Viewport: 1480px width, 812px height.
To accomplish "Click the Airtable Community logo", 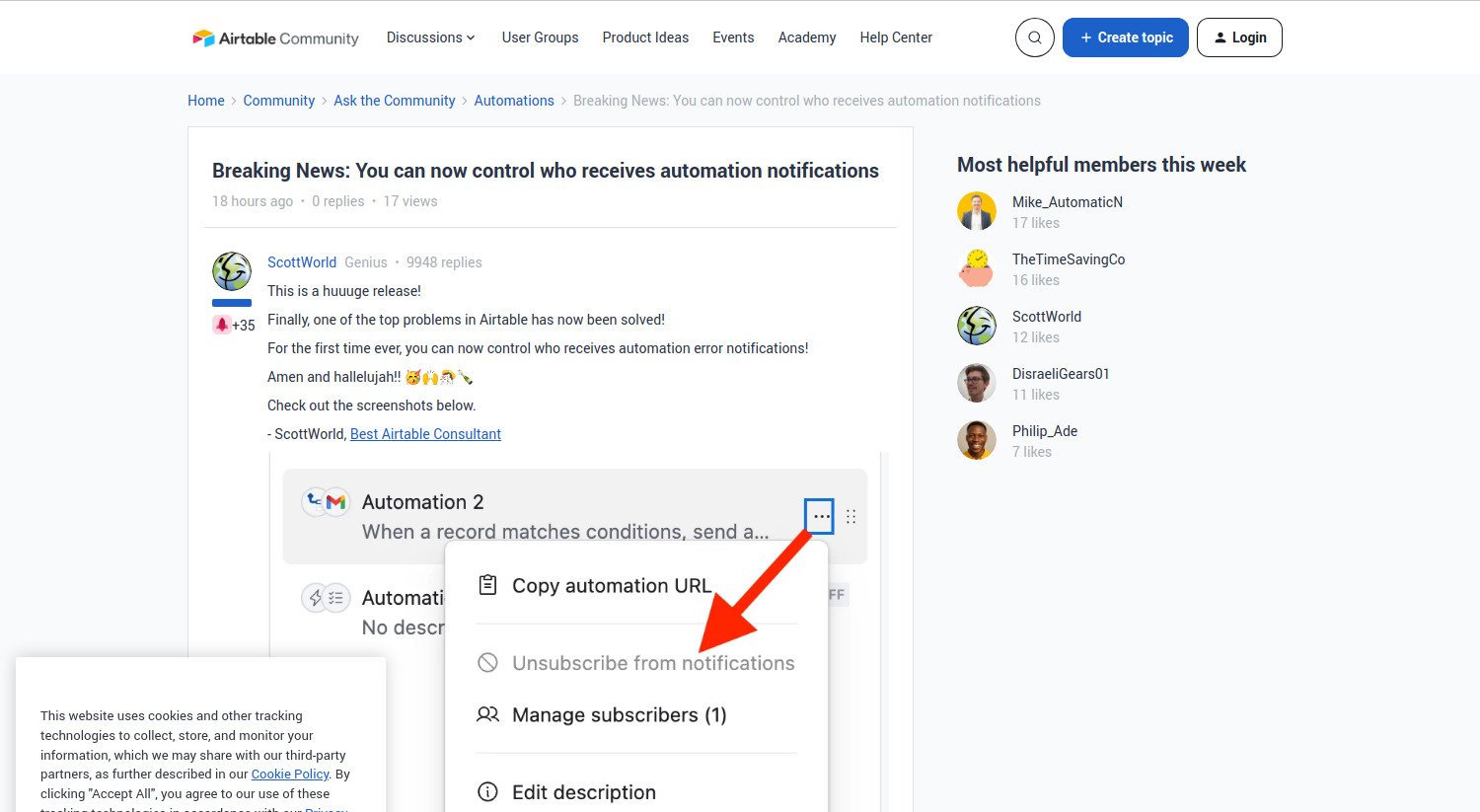I will (274, 37).
